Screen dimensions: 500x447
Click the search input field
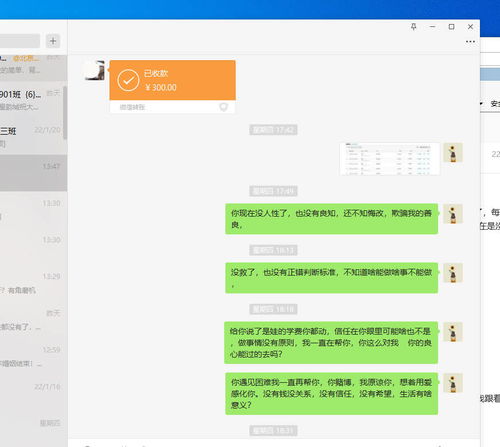(x=20, y=41)
